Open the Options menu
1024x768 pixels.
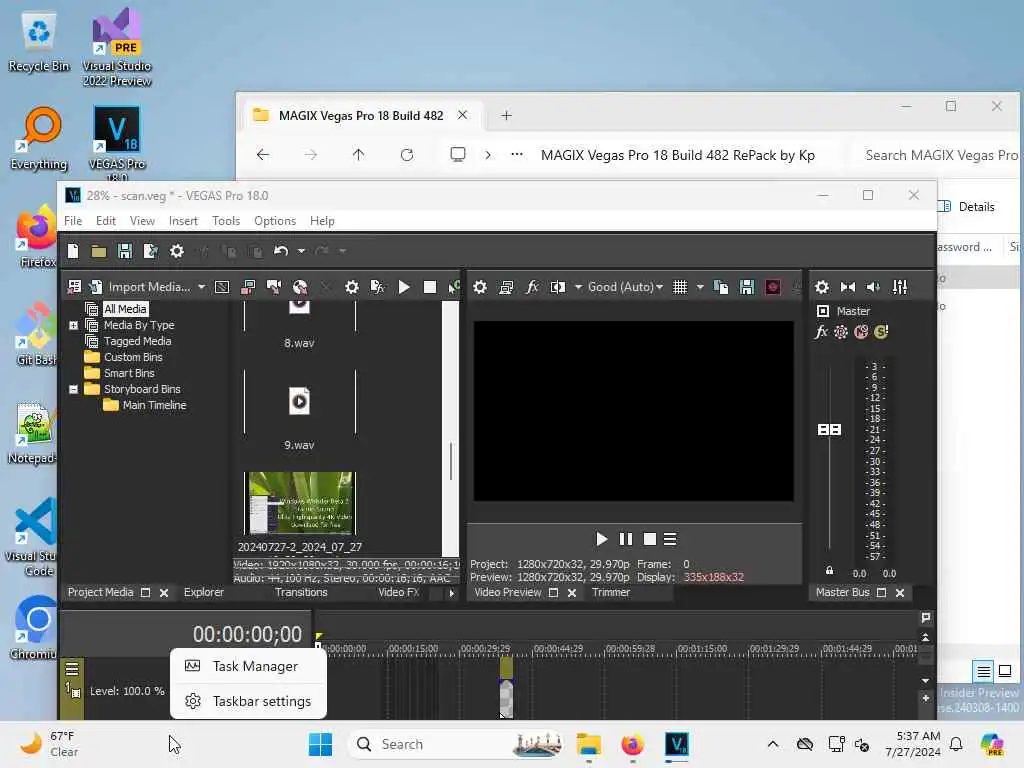[275, 221]
